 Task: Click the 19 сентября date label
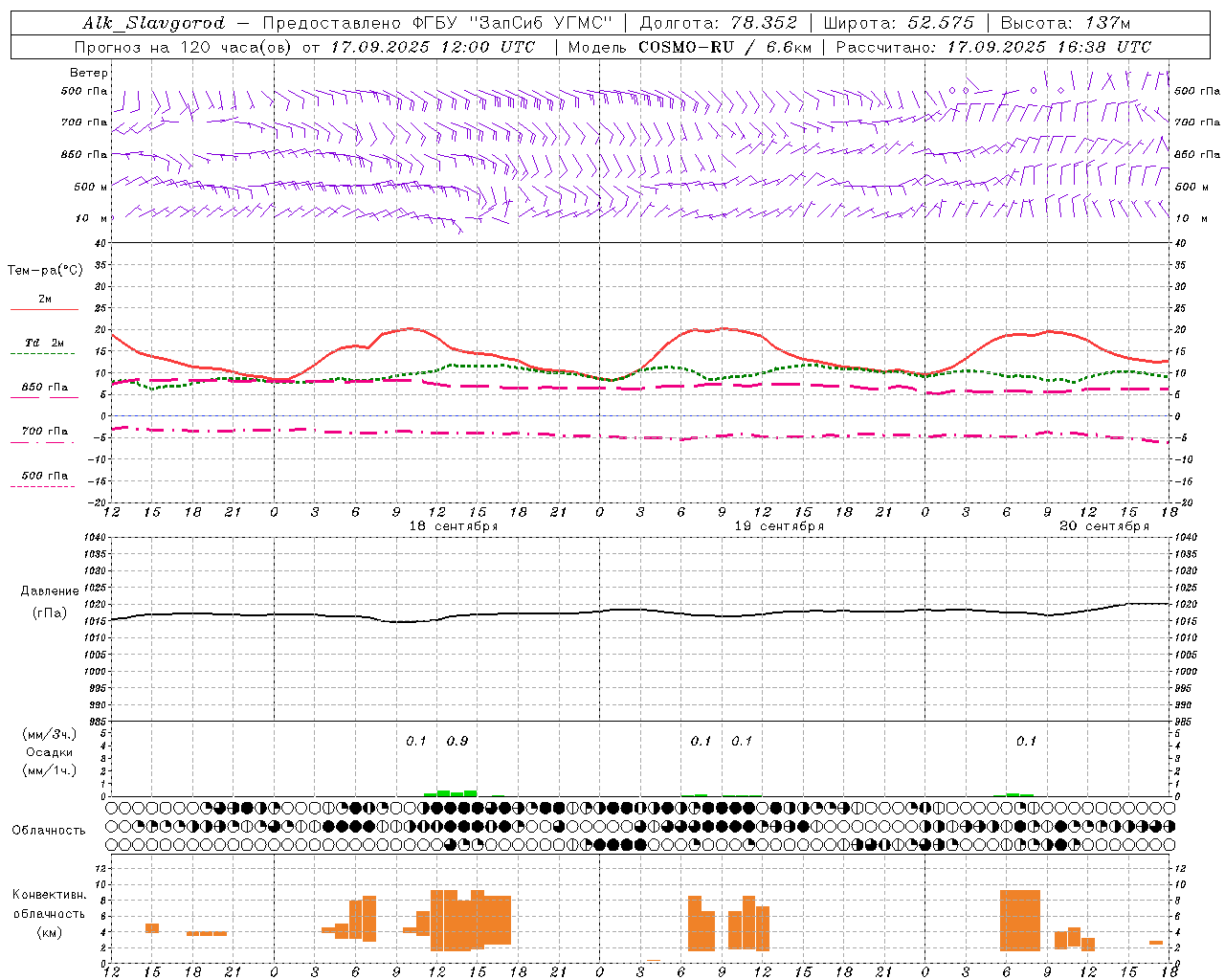pyautogui.click(x=779, y=526)
